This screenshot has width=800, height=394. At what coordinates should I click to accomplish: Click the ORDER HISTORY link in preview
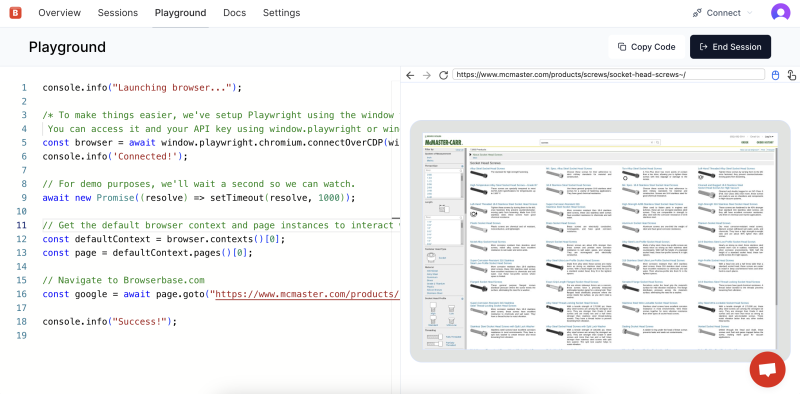coord(765,142)
